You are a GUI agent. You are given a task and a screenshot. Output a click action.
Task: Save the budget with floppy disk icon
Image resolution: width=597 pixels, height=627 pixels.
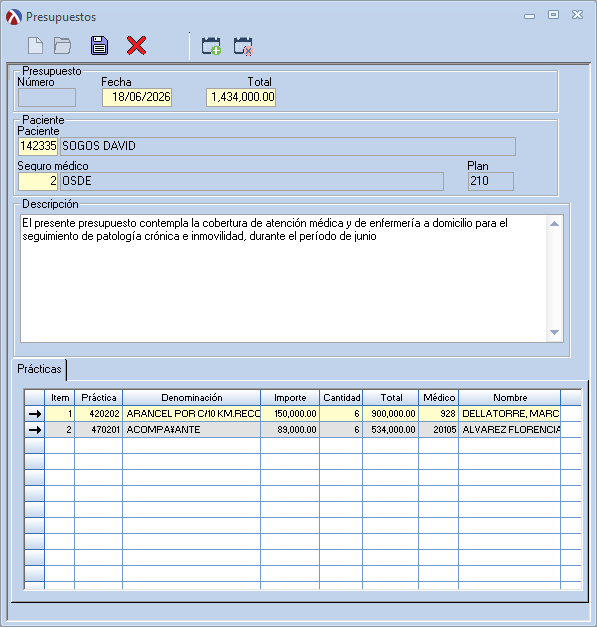(x=99, y=45)
